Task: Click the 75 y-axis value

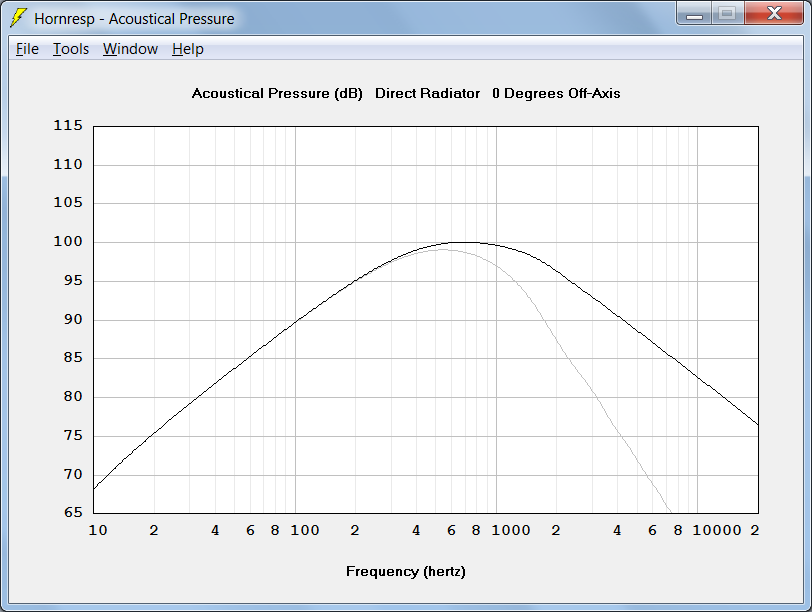Action: 73,435
